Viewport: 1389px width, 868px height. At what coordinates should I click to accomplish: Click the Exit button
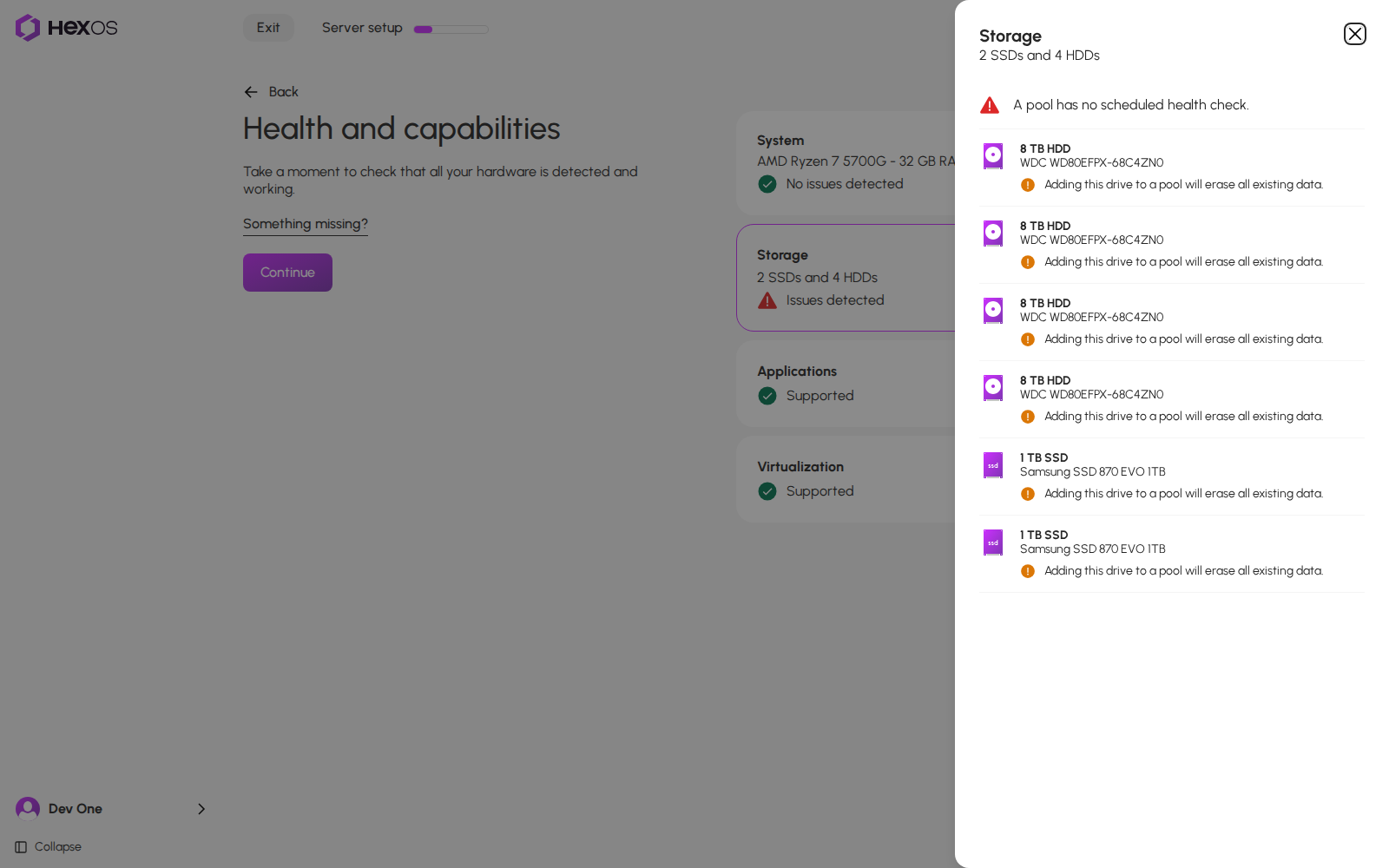pos(268,28)
